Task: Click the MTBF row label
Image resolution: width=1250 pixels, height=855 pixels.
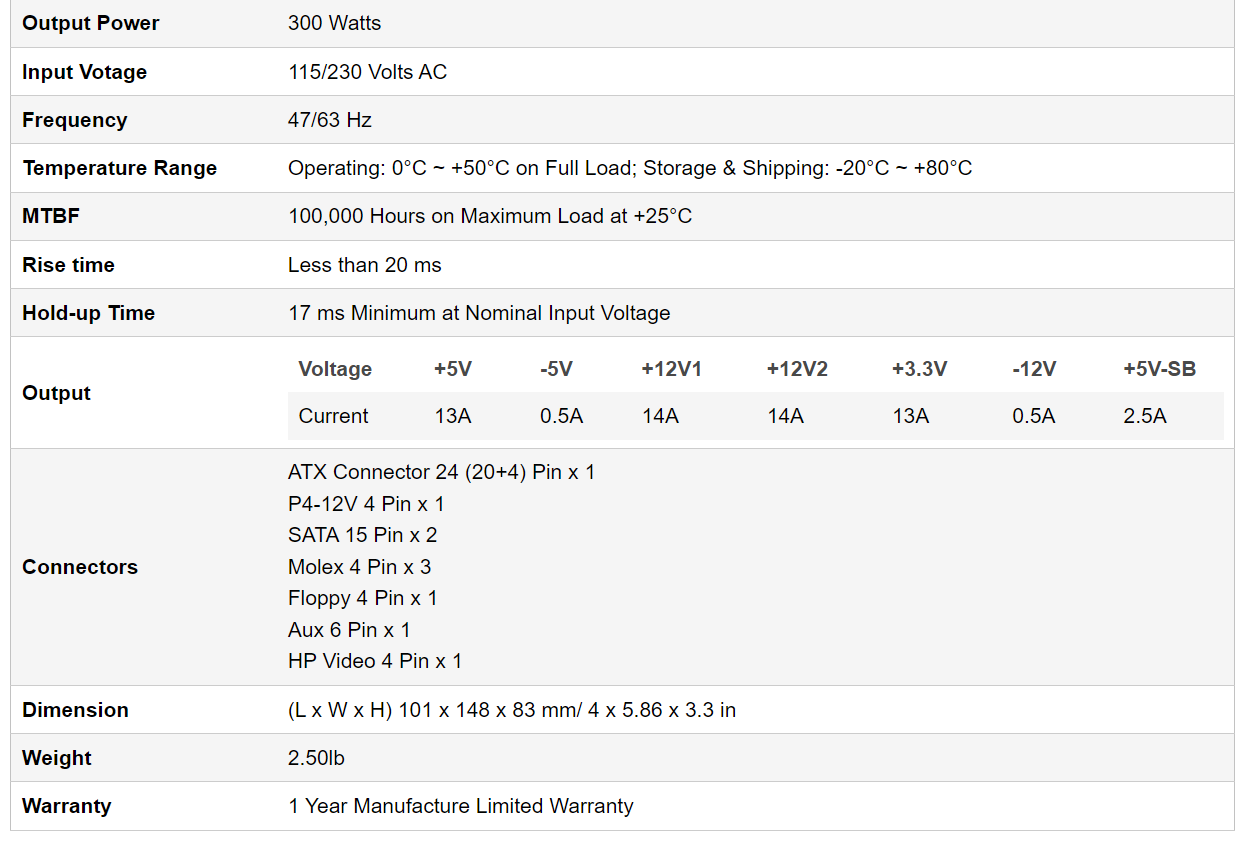Action: pos(50,216)
